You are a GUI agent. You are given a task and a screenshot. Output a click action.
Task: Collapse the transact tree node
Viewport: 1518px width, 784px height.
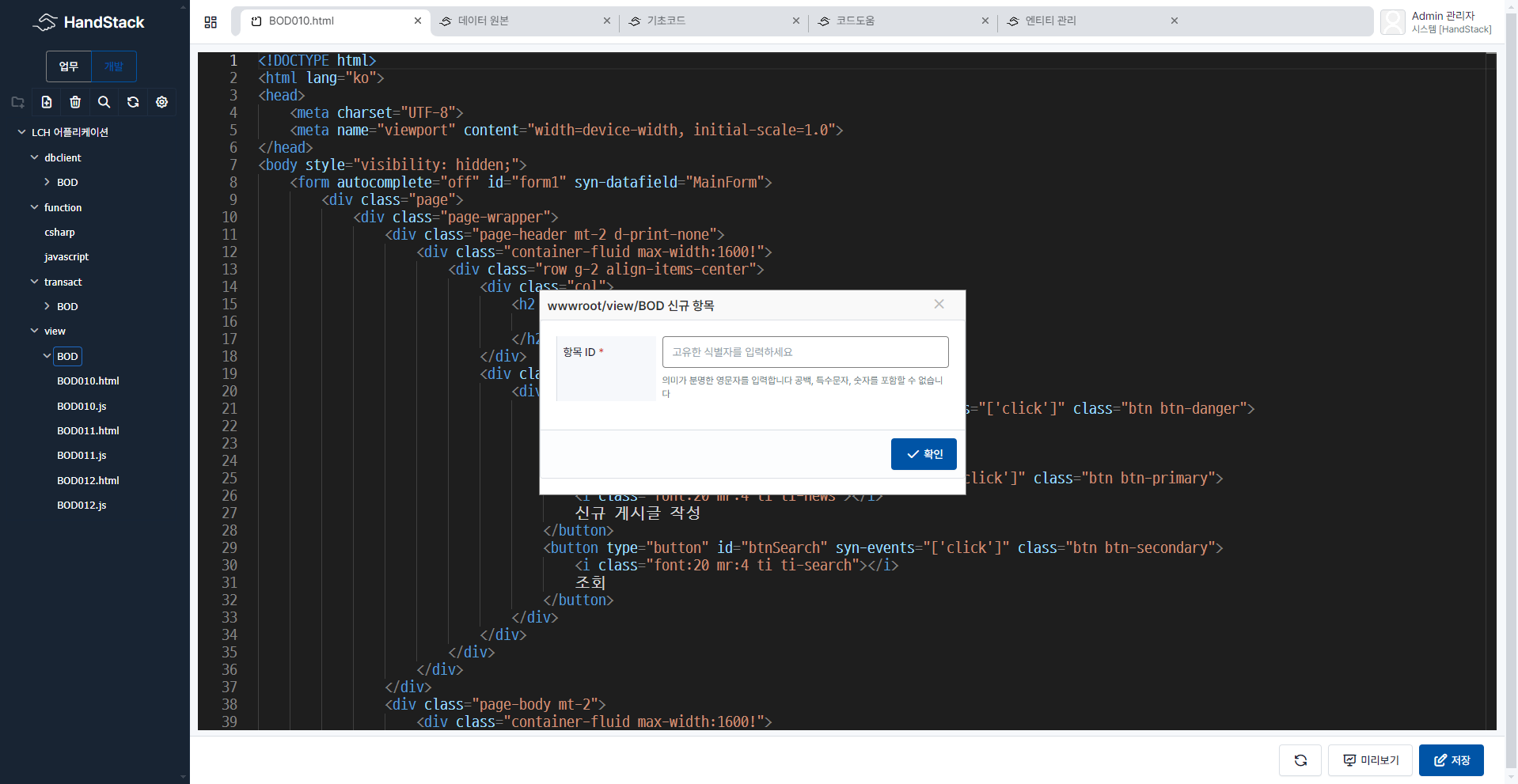click(x=34, y=282)
